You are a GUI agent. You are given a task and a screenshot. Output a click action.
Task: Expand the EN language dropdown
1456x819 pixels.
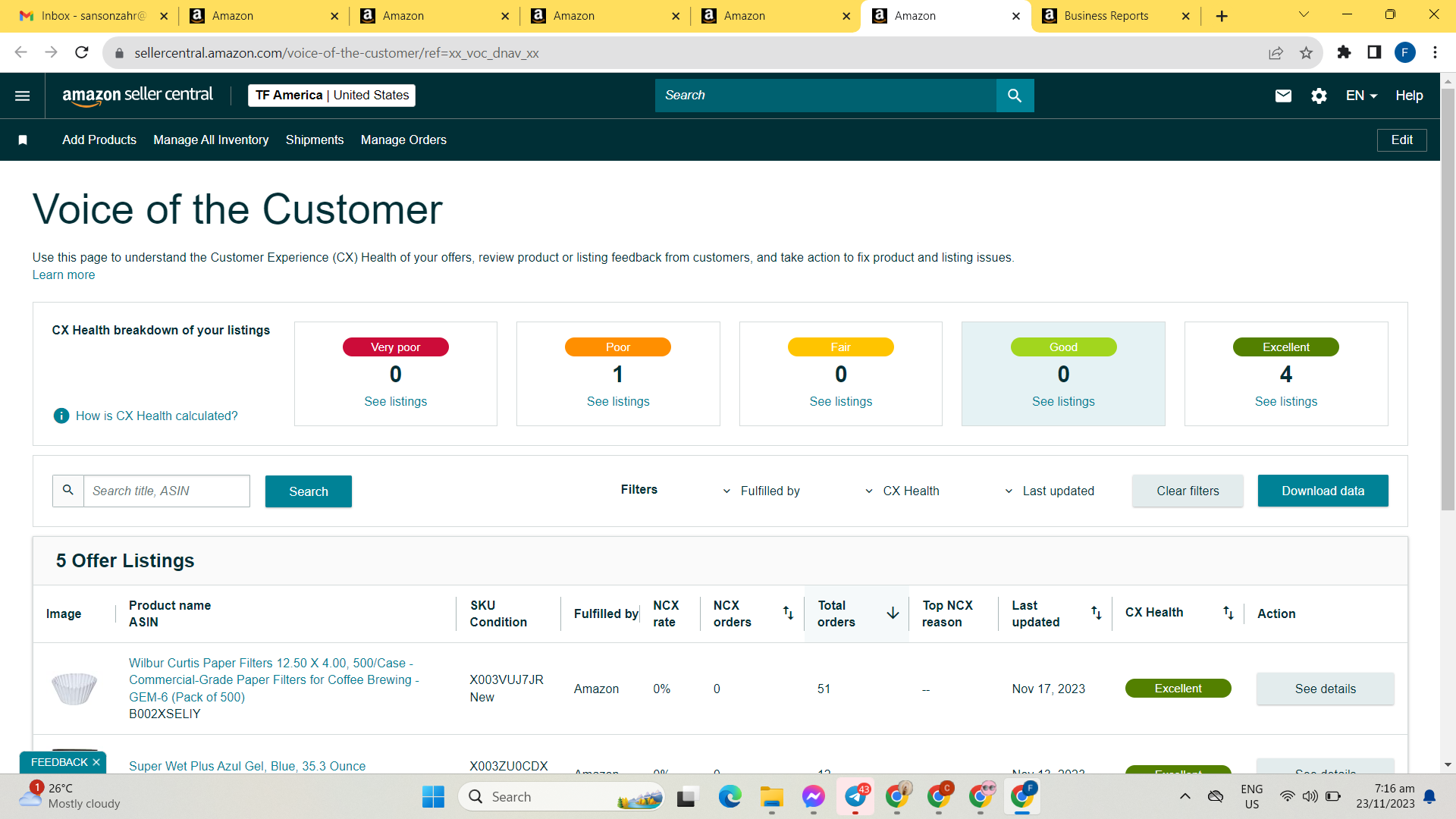pyautogui.click(x=1361, y=96)
